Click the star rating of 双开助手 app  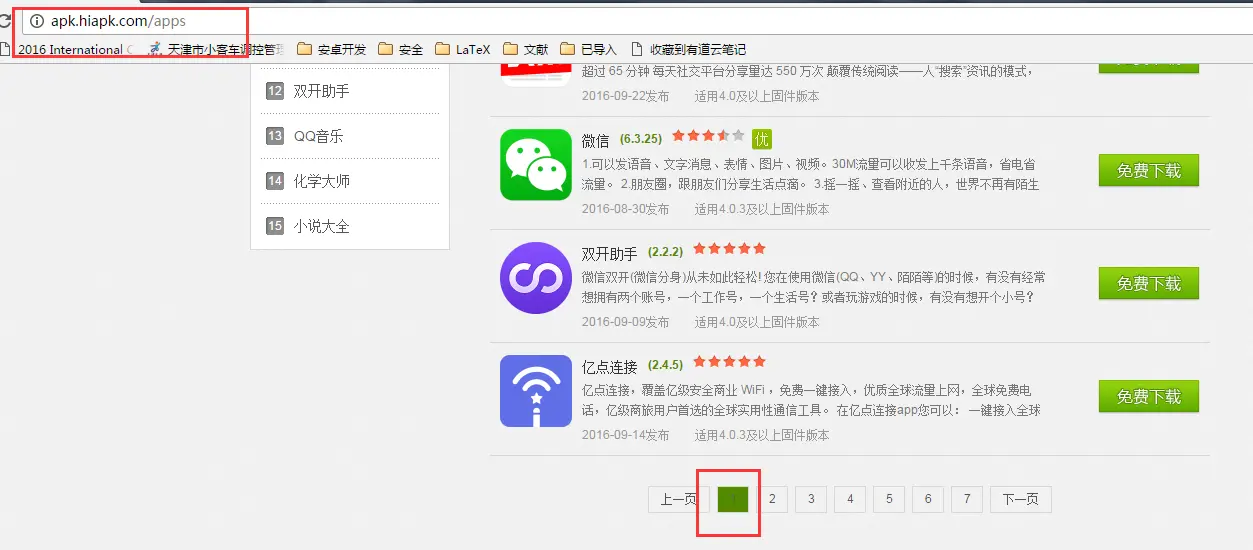(729, 248)
